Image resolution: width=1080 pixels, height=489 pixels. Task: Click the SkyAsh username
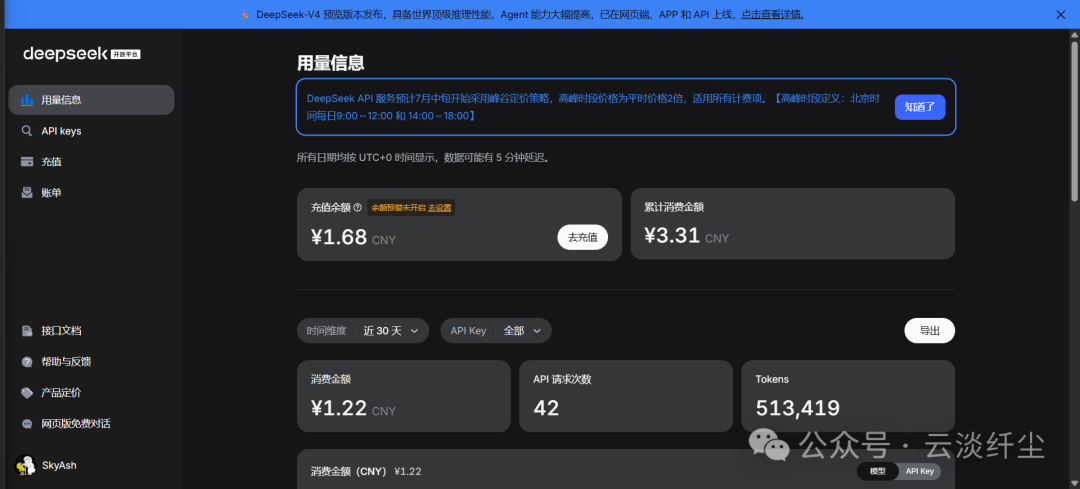point(59,466)
